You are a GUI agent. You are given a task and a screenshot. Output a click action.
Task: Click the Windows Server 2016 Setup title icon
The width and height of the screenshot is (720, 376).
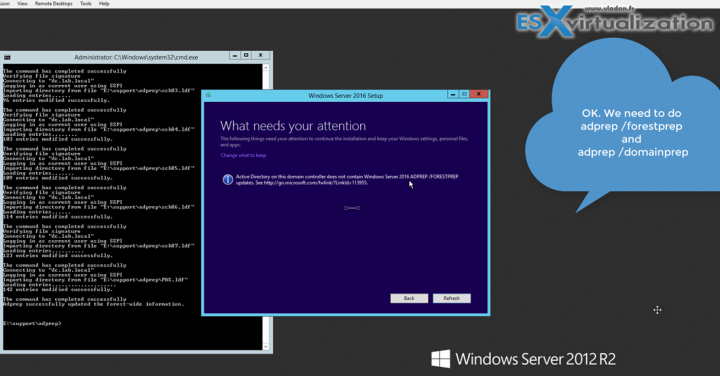[x=208, y=95]
